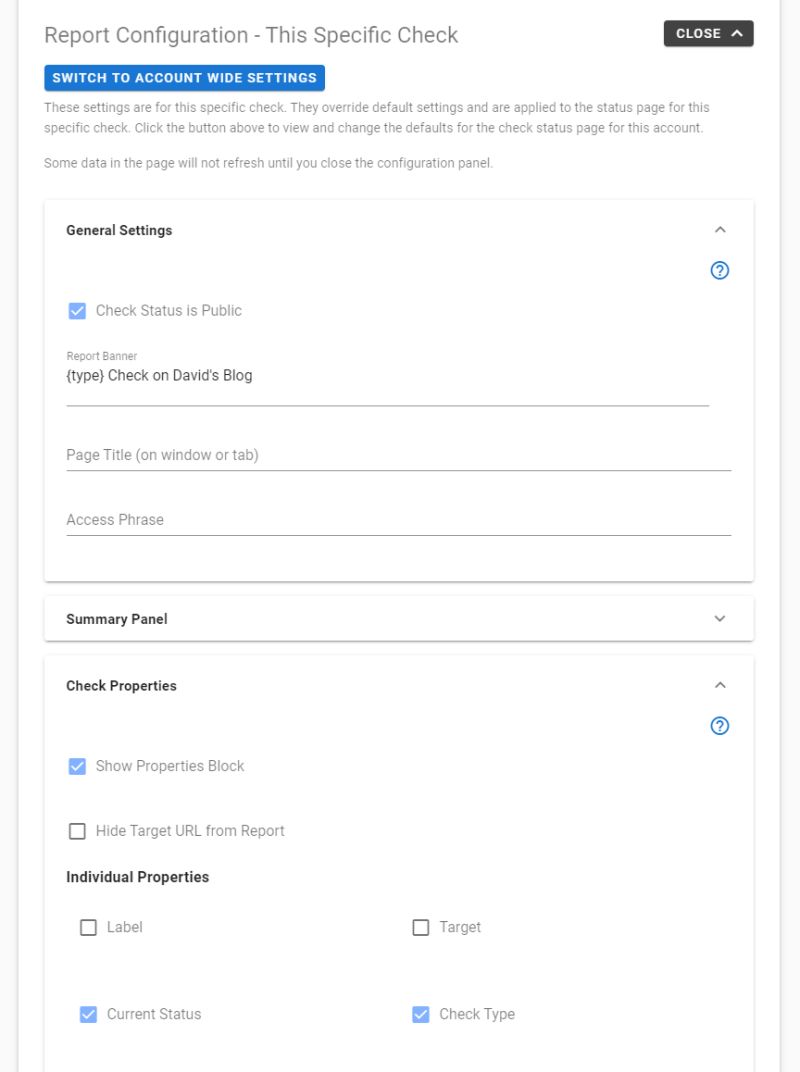Image resolution: width=800 pixels, height=1072 pixels.
Task: Collapse the Check Properties section
Action: [720, 685]
